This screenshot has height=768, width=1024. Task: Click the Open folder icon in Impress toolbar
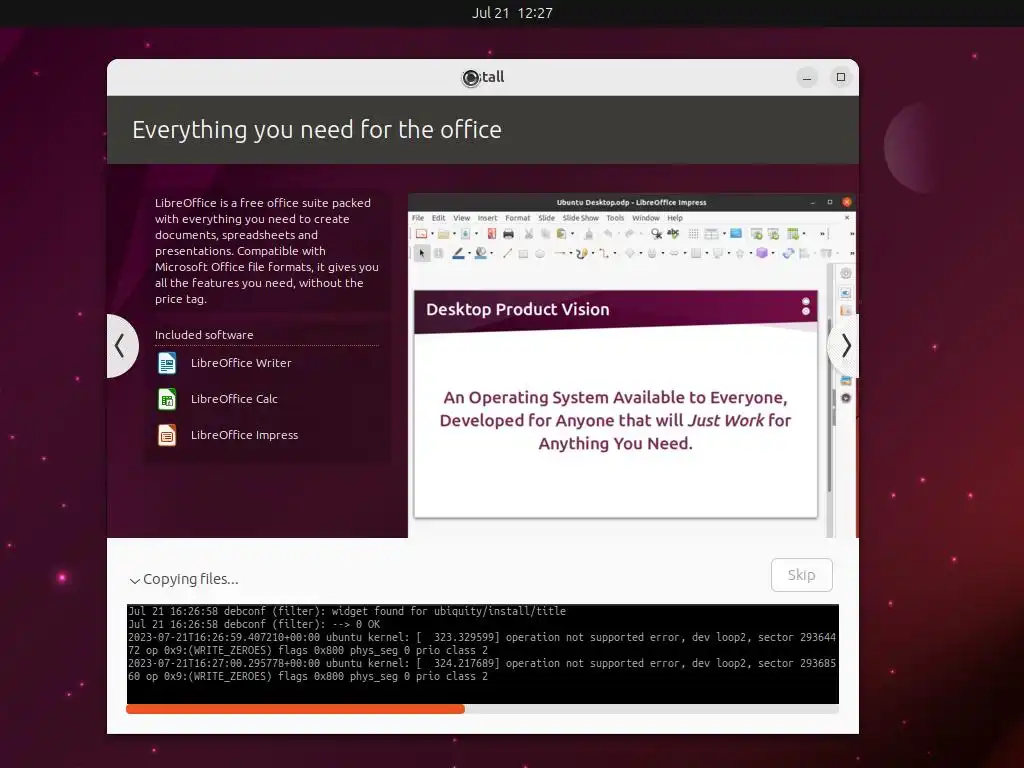(x=443, y=234)
